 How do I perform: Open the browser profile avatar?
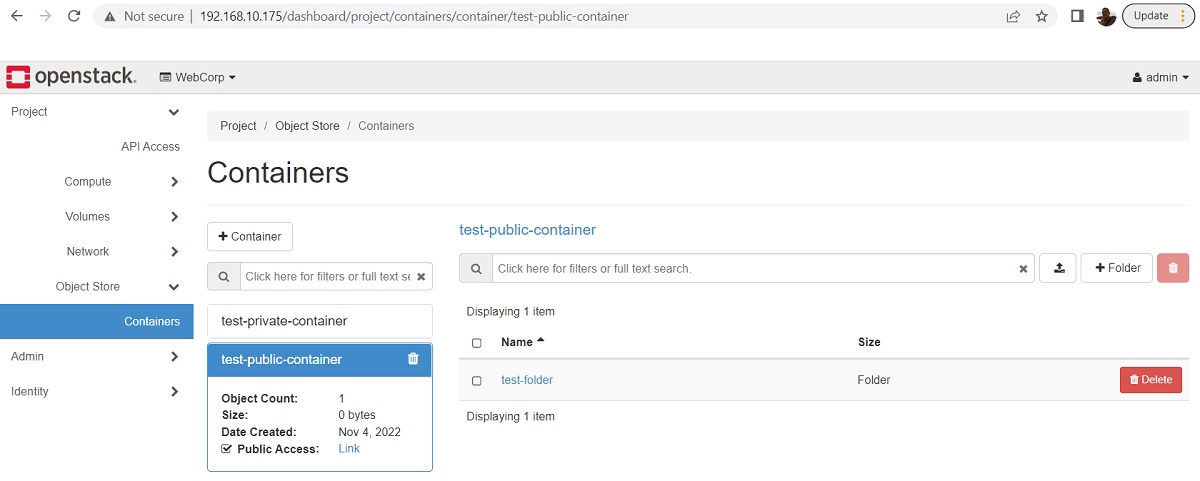pyautogui.click(x=1106, y=16)
